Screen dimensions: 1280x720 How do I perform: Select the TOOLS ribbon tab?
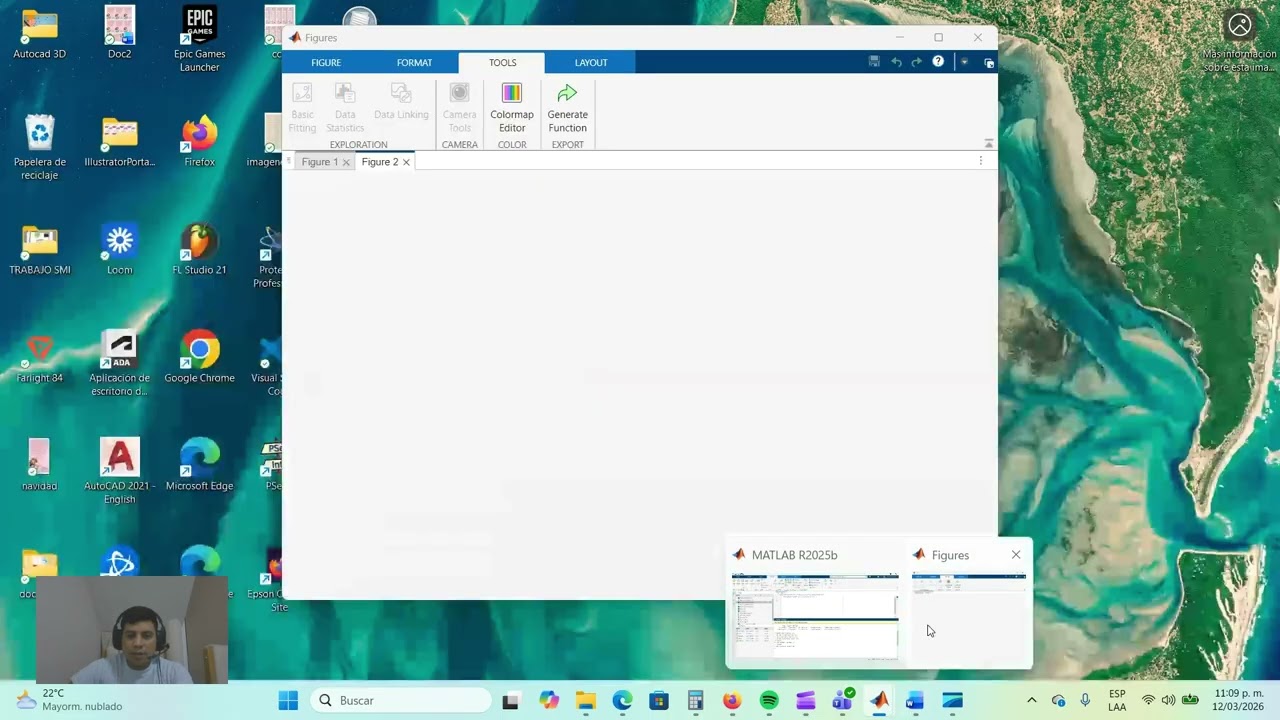tap(502, 62)
